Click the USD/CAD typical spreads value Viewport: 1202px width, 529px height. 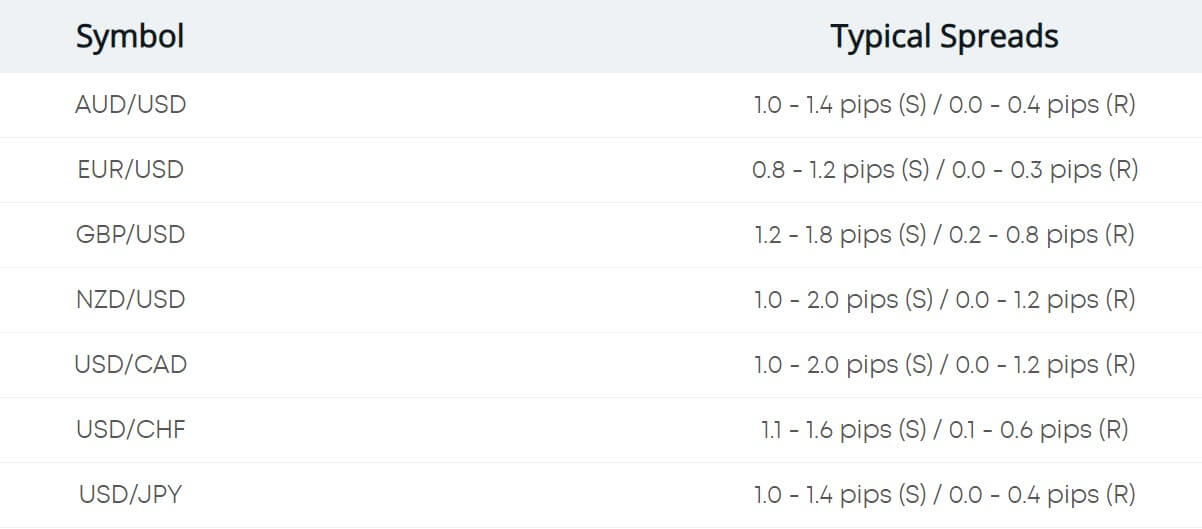click(x=944, y=365)
